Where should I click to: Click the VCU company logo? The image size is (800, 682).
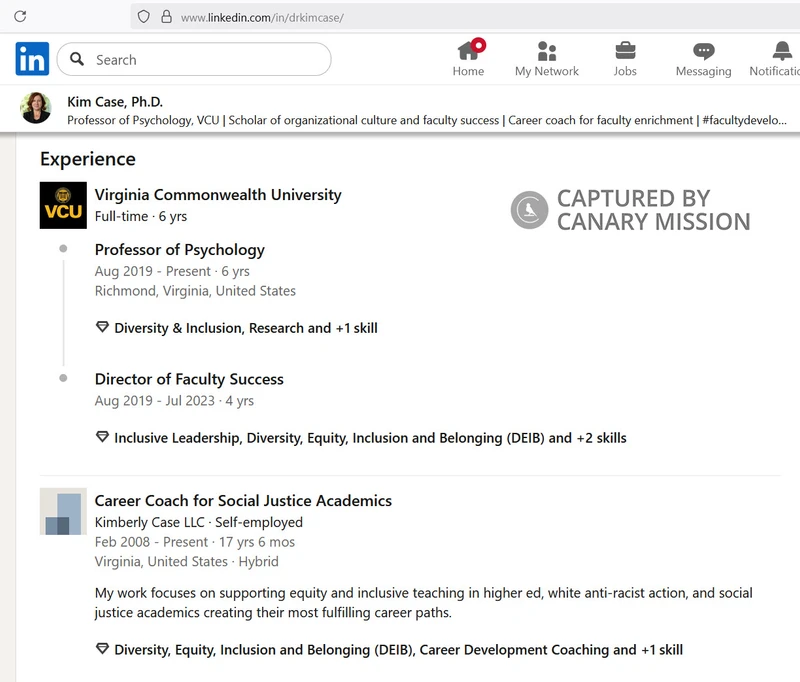tap(63, 205)
